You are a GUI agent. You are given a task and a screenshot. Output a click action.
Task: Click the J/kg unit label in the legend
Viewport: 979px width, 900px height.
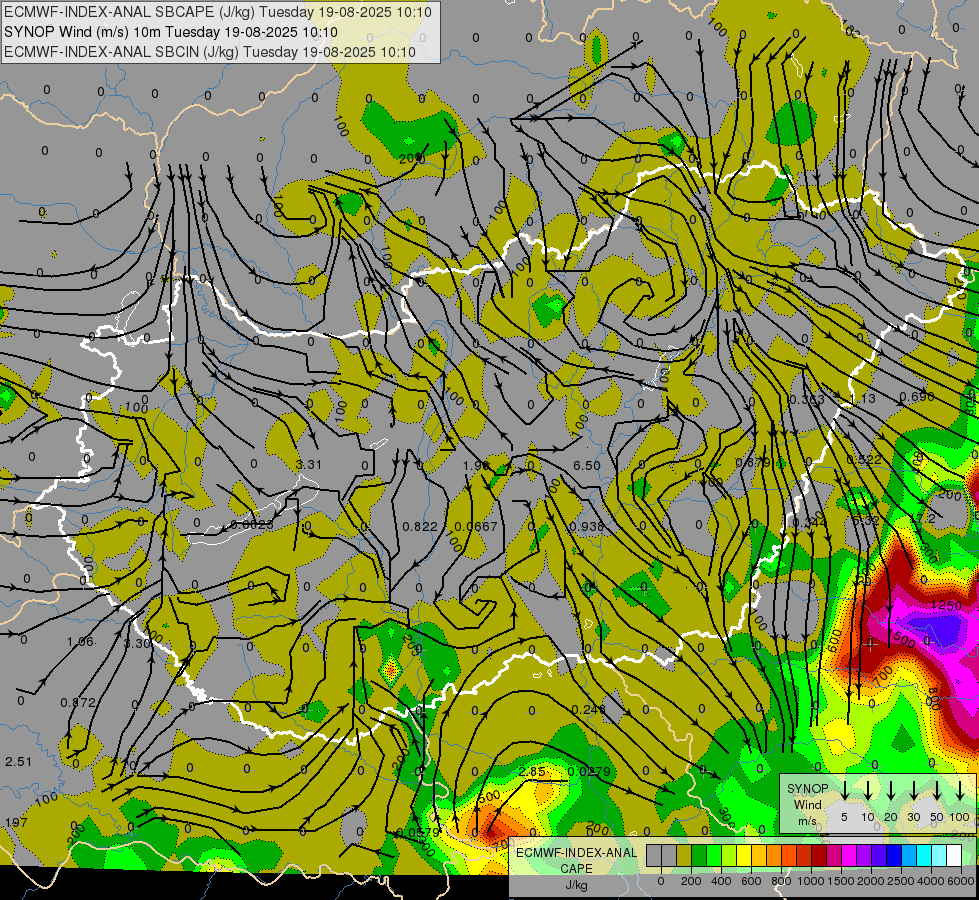pos(577,885)
